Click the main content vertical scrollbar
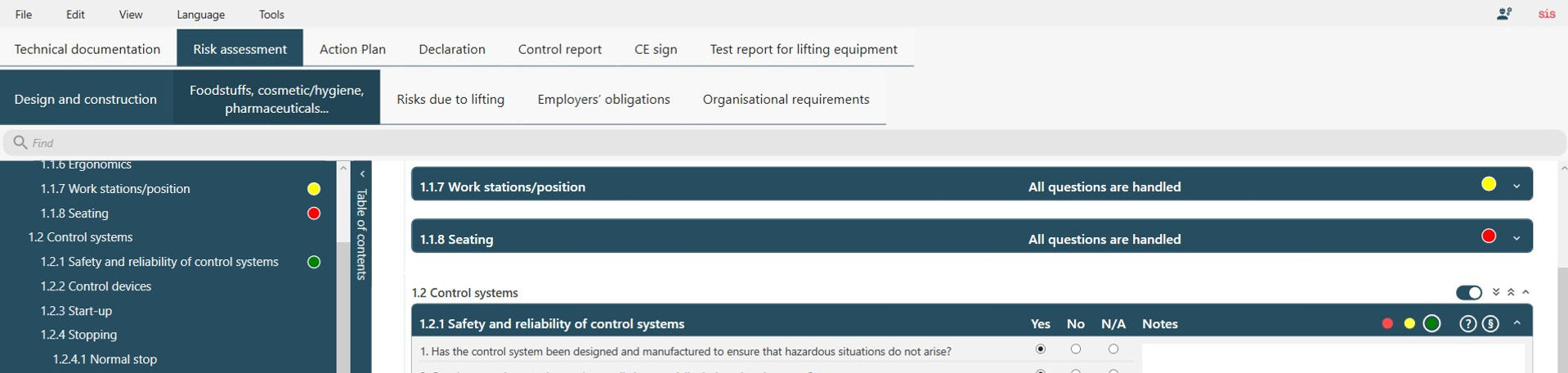Screen dimensions: 1568x373 point(1562,321)
